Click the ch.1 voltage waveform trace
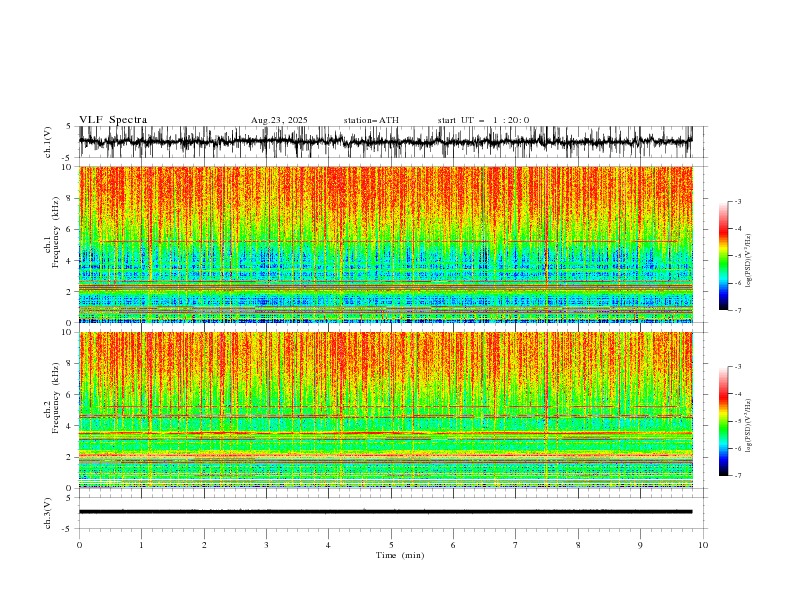The image size is (792, 612). click(x=386, y=142)
